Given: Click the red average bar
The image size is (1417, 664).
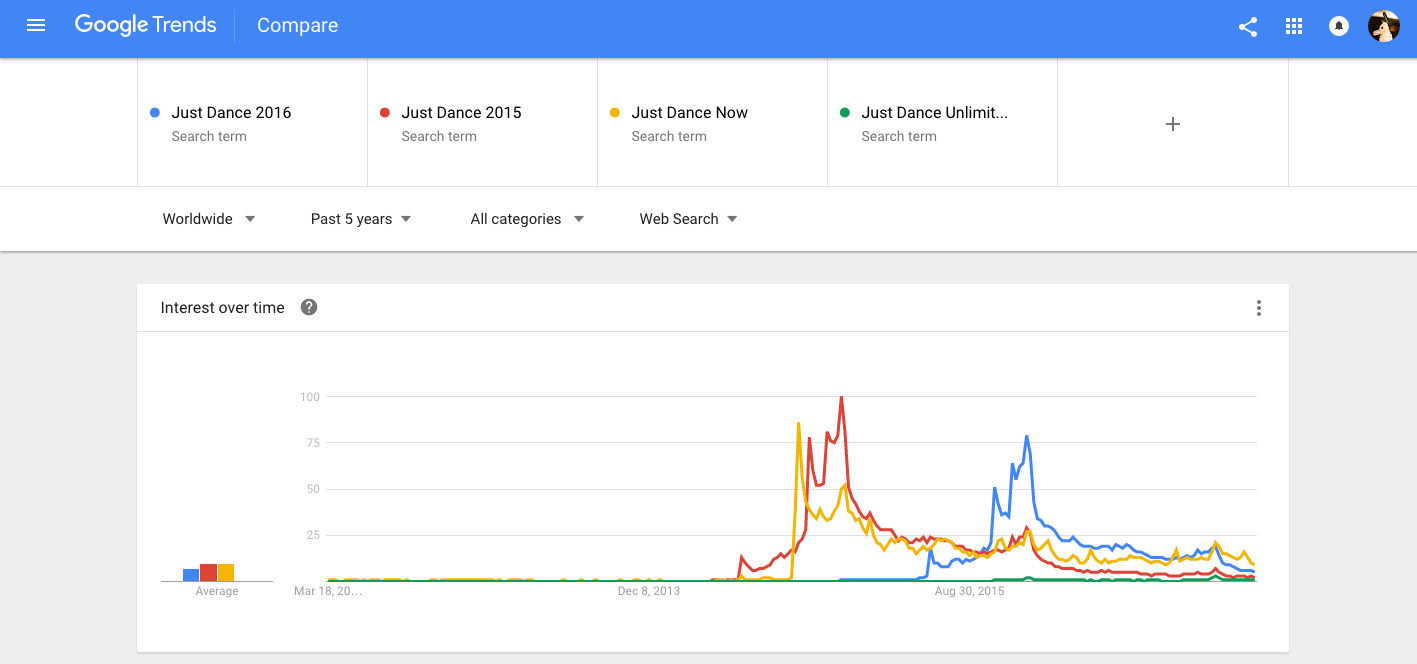Looking at the screenshot, I should [x=208, y=572].
